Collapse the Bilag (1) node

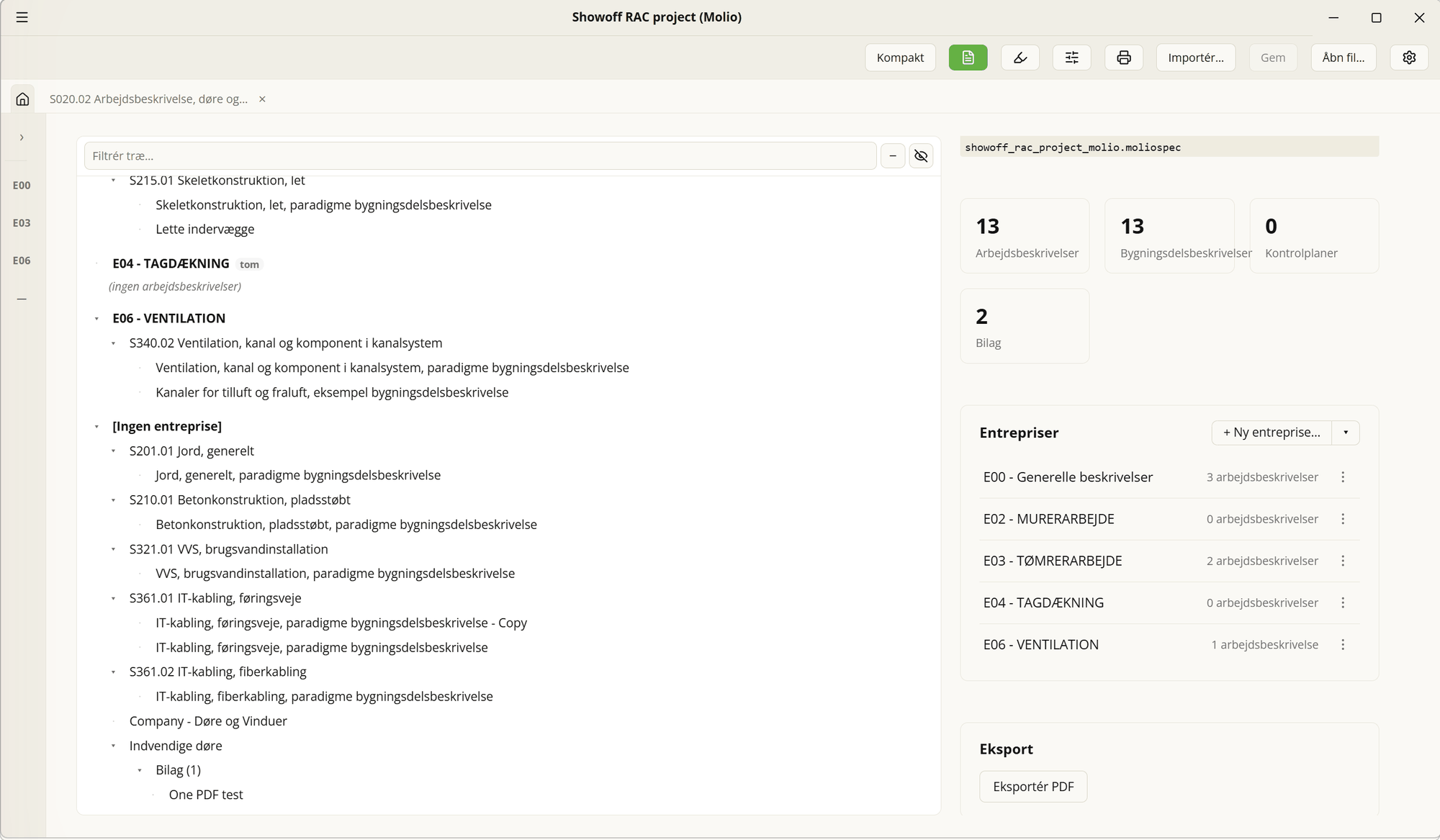[x=140, y=770]
